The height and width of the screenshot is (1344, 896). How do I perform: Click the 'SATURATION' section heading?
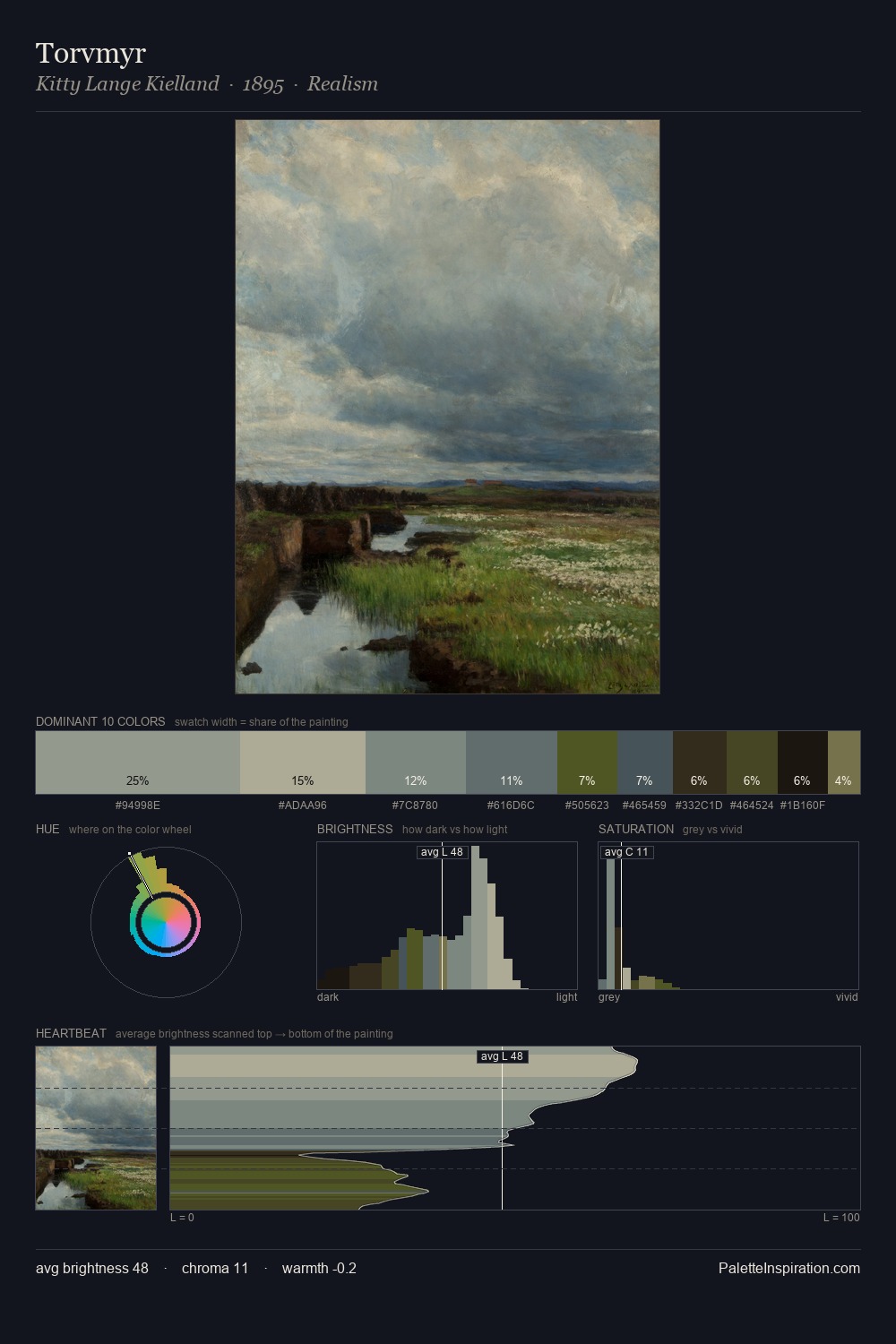click(636, 829)
